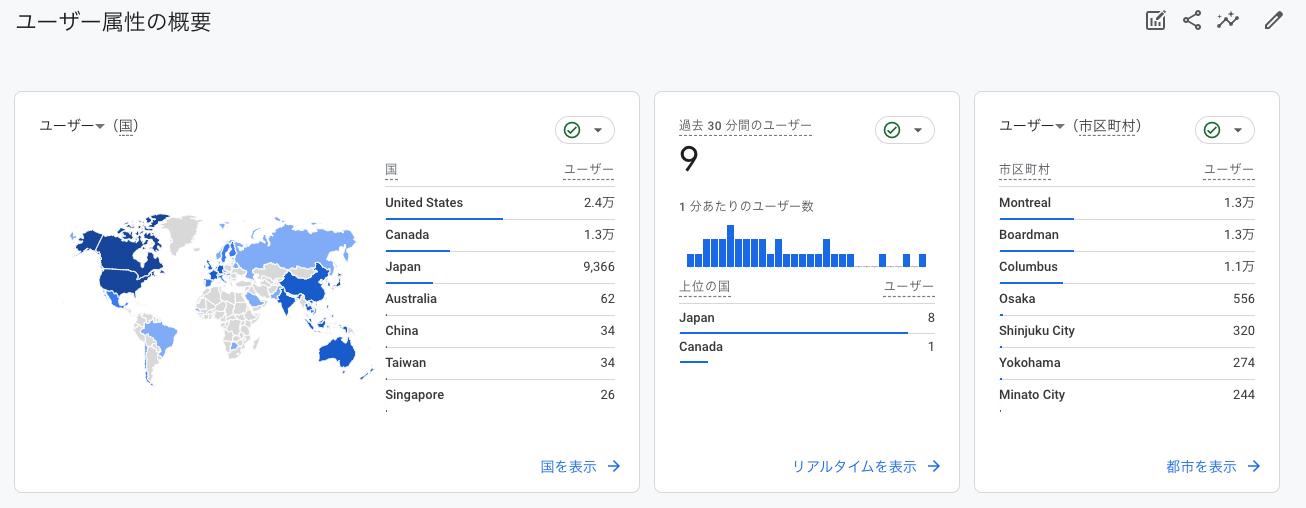Select the Australia row

click(500, 299)
